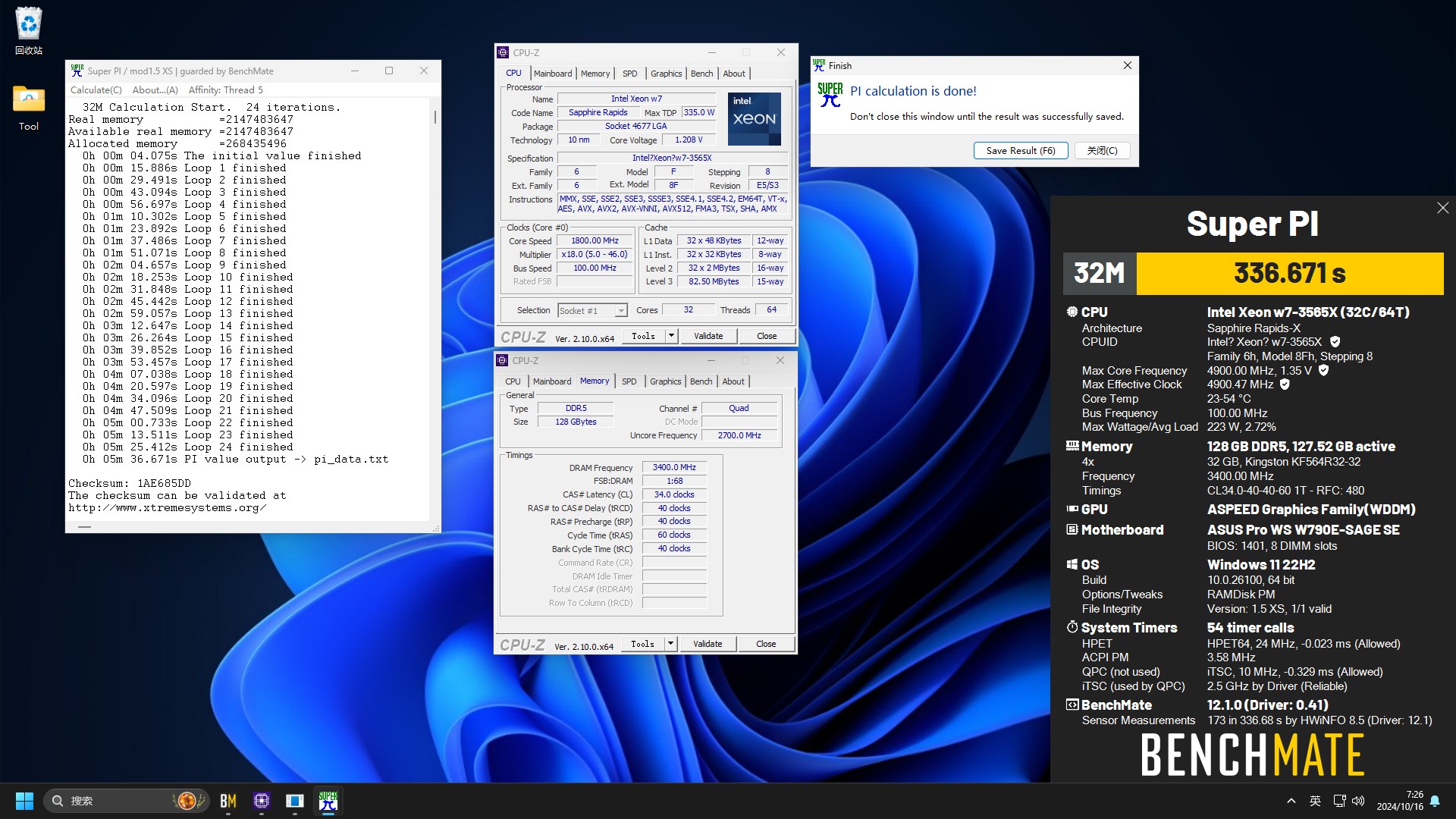Click Close button in lower CPU-Z
1456x819 pixels.
[x=766, y=644]
